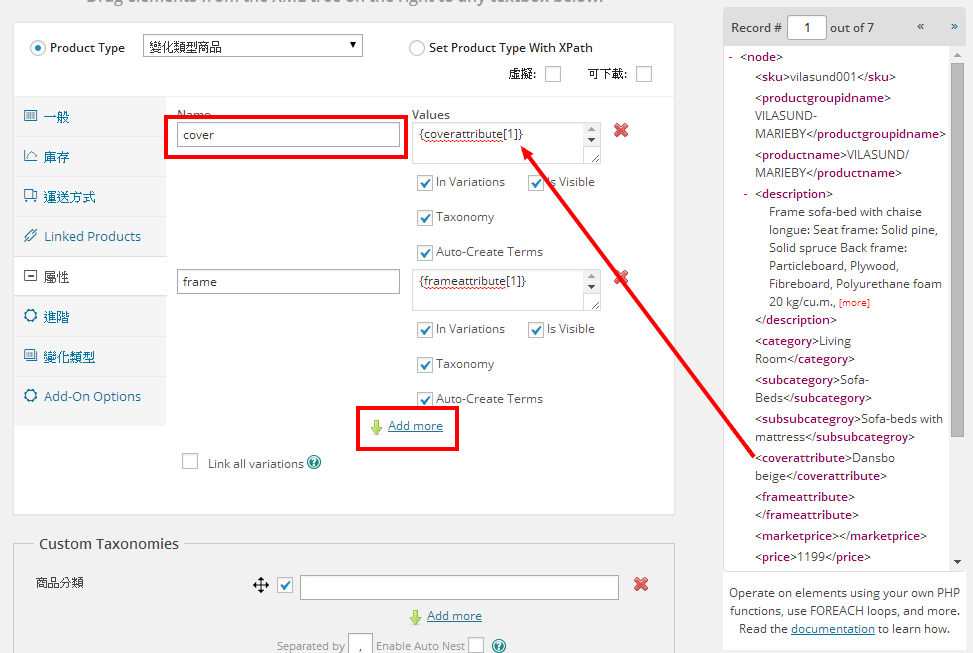Go to previous record arrow
973x653 pixels.
[x=920, y=27]
